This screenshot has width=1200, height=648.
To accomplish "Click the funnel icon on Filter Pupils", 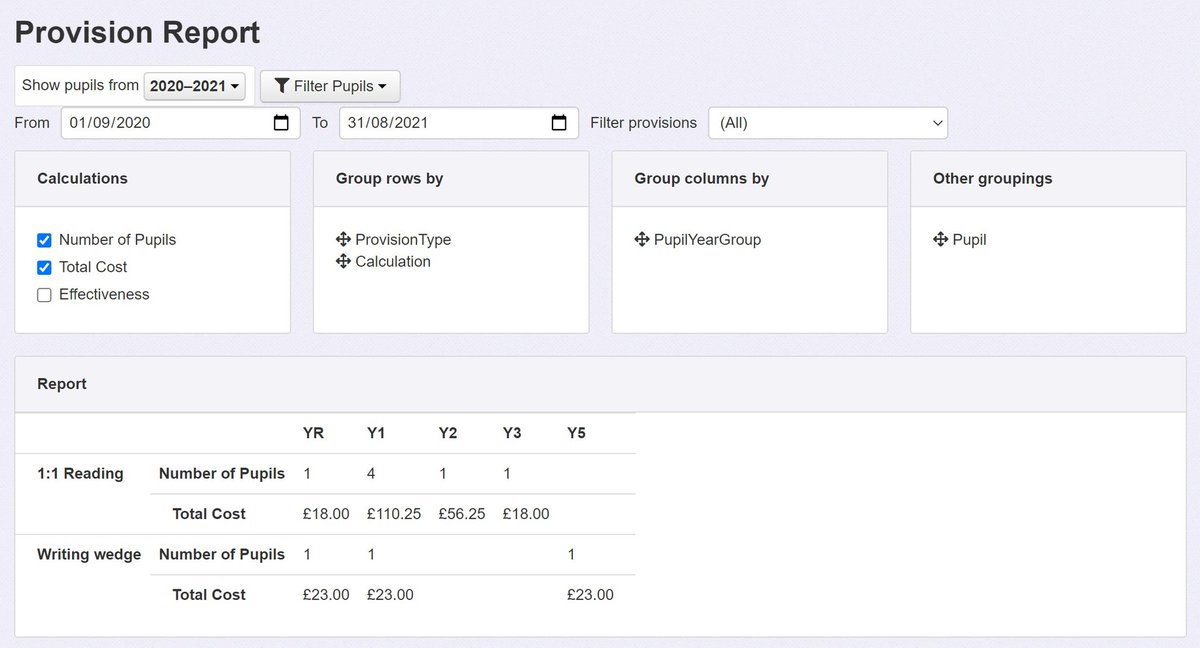I will pyautogui.click(x=281, y=86).
